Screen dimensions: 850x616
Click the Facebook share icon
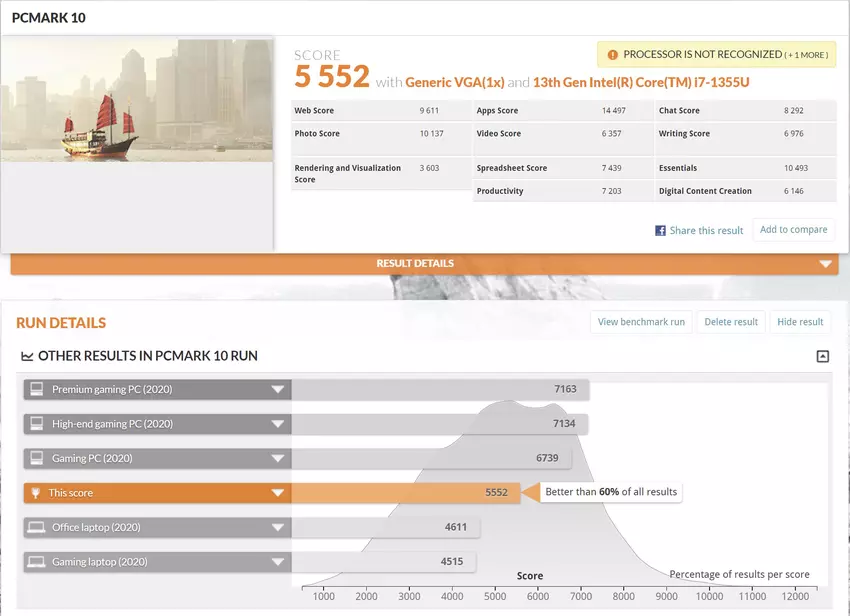660,230
